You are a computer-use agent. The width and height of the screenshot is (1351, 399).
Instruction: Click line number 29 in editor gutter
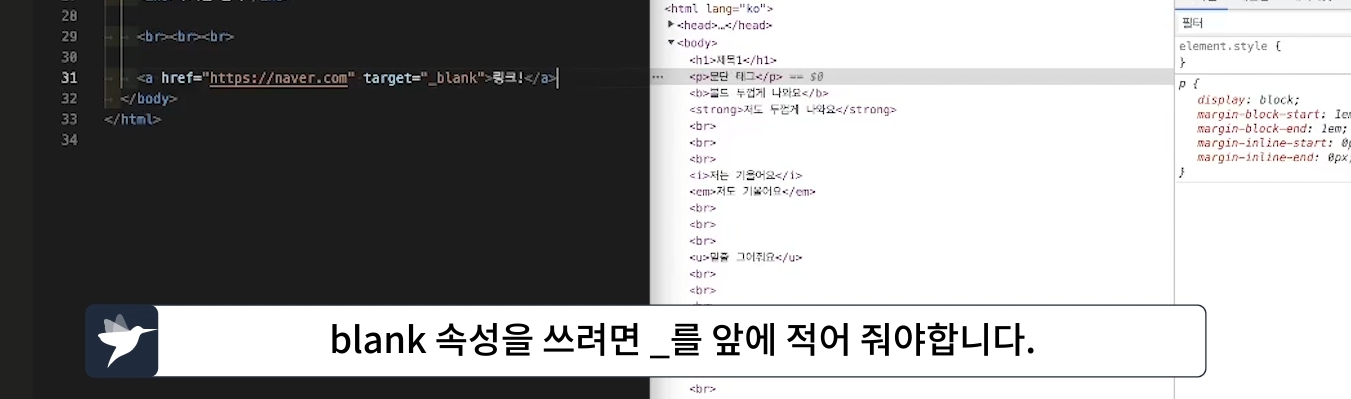(69, 37)
